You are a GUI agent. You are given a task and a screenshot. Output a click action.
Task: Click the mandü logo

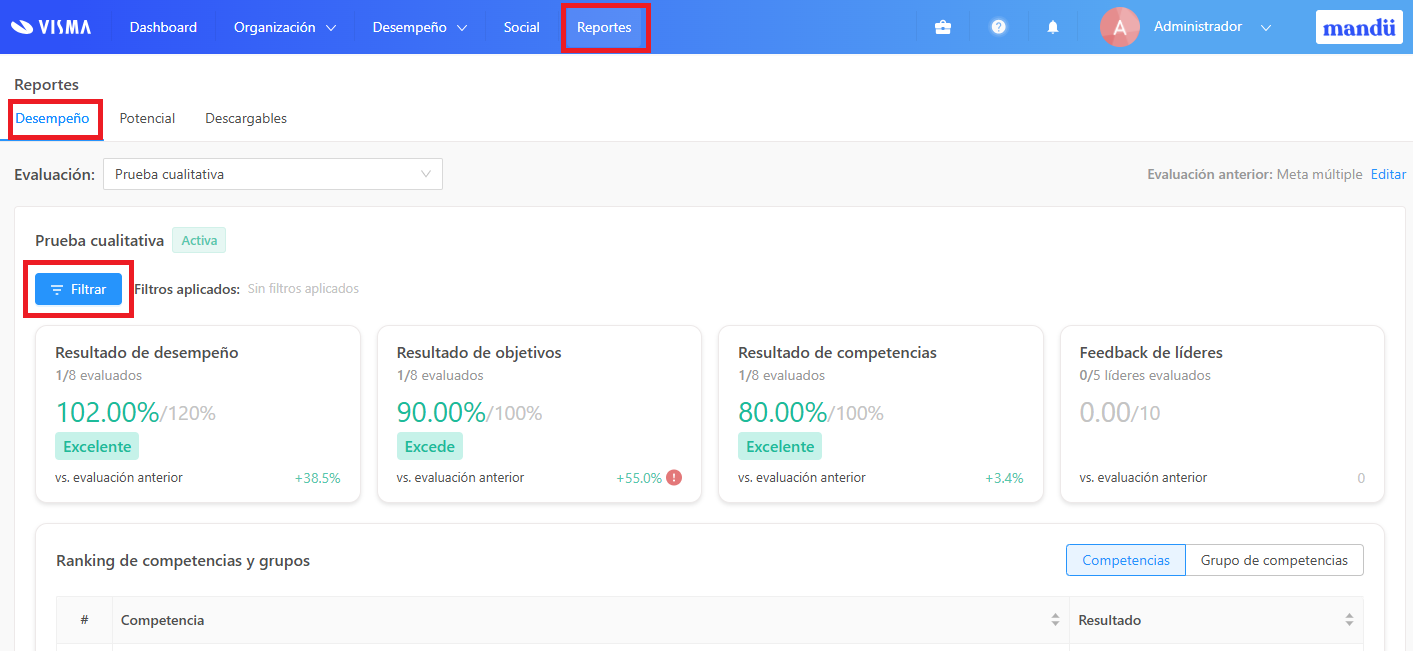(1359, 27)
